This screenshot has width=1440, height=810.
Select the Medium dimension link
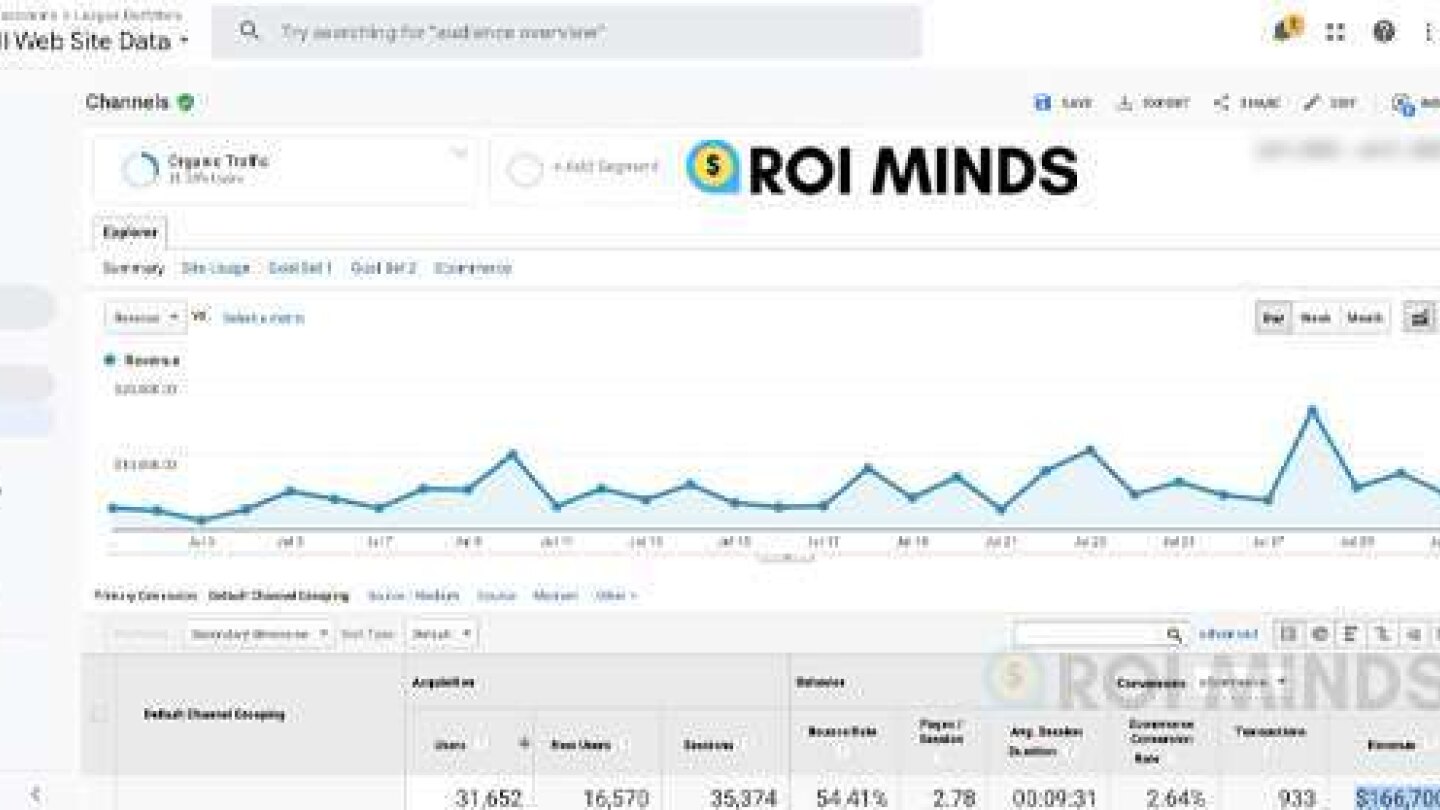point(555,596)
